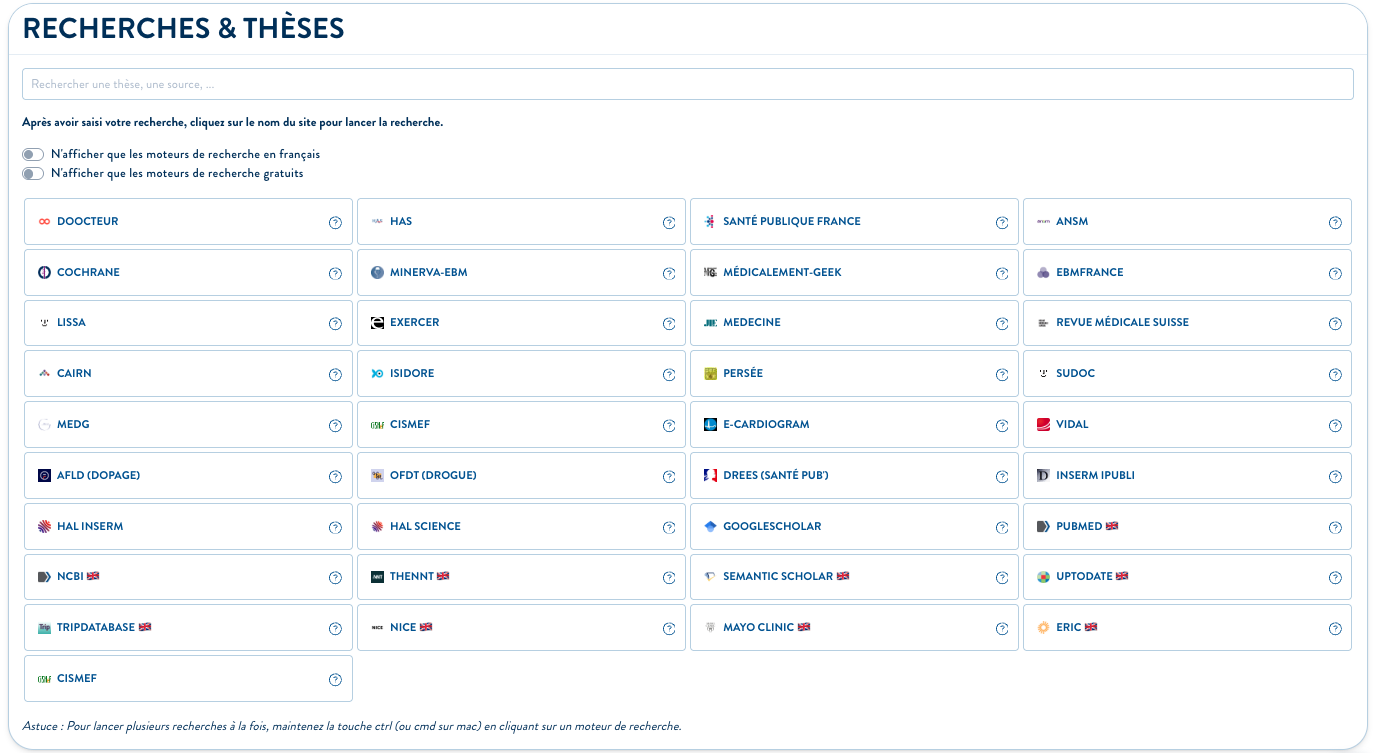The width and height of the screenshot is (1374, 753).
Task: Click the help icon on the ANSM card
Action: pyautogui.click(x=1334, y=223)
